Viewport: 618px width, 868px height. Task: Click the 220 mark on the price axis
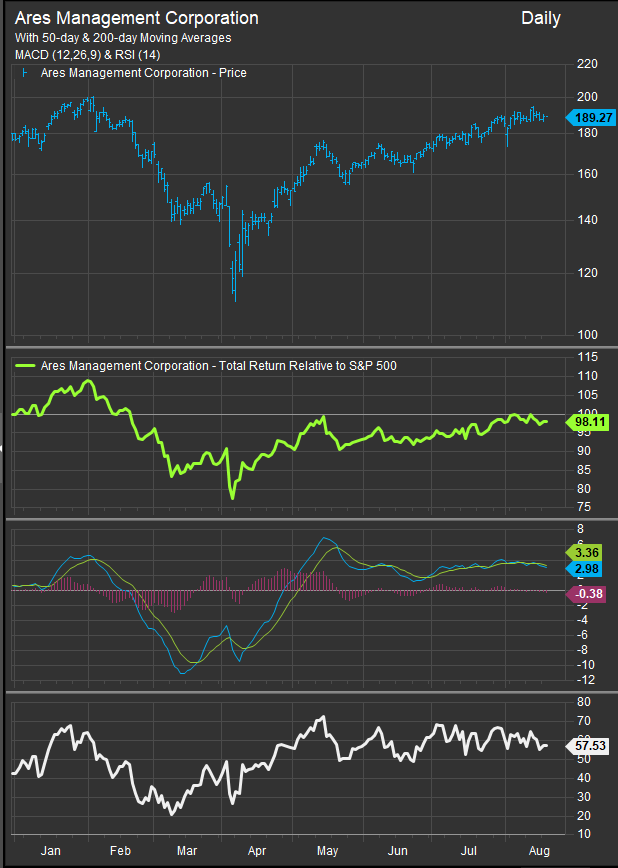point(588,65)
